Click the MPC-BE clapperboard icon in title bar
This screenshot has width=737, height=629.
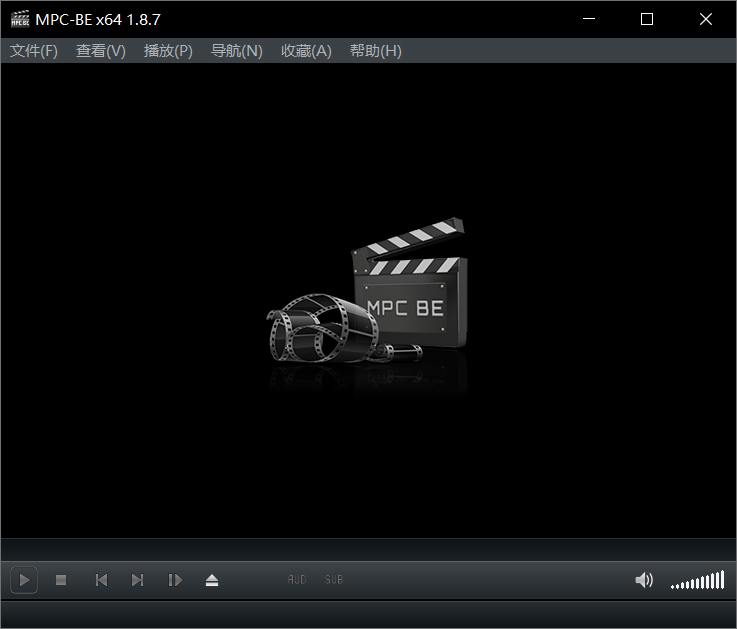20,19
